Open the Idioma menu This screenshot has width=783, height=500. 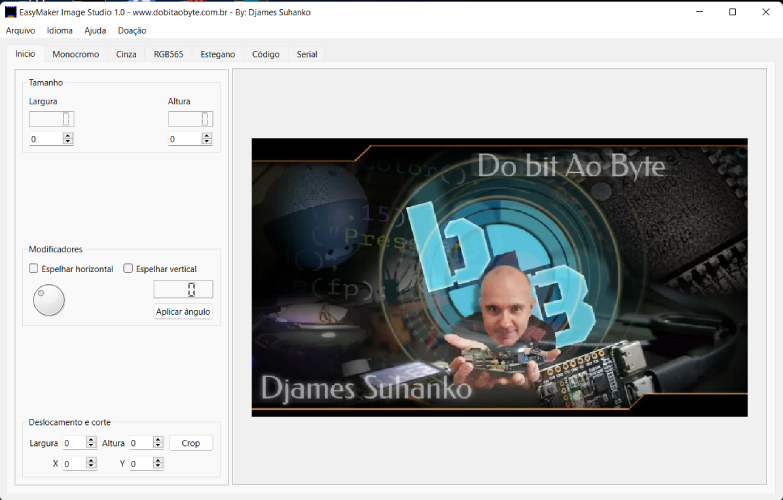tap(59, 30)
